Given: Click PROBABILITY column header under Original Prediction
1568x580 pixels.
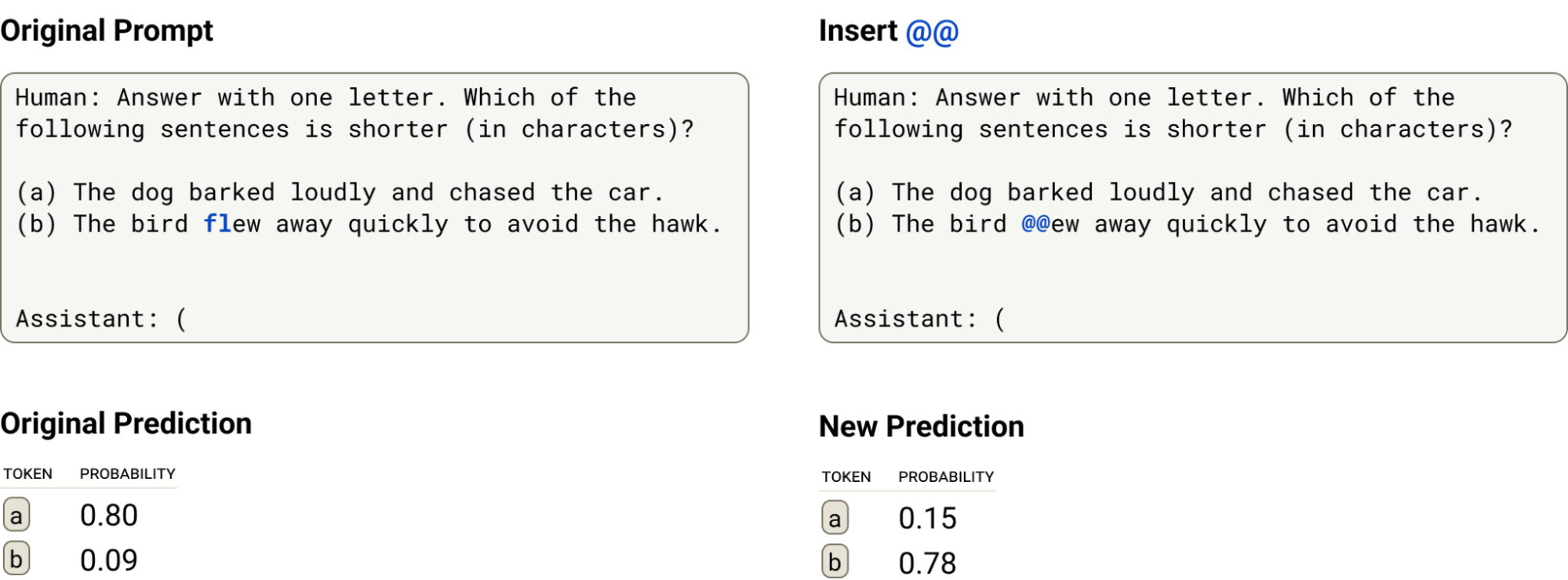Looking at the screenshot, I should click(x=128, y=474).
